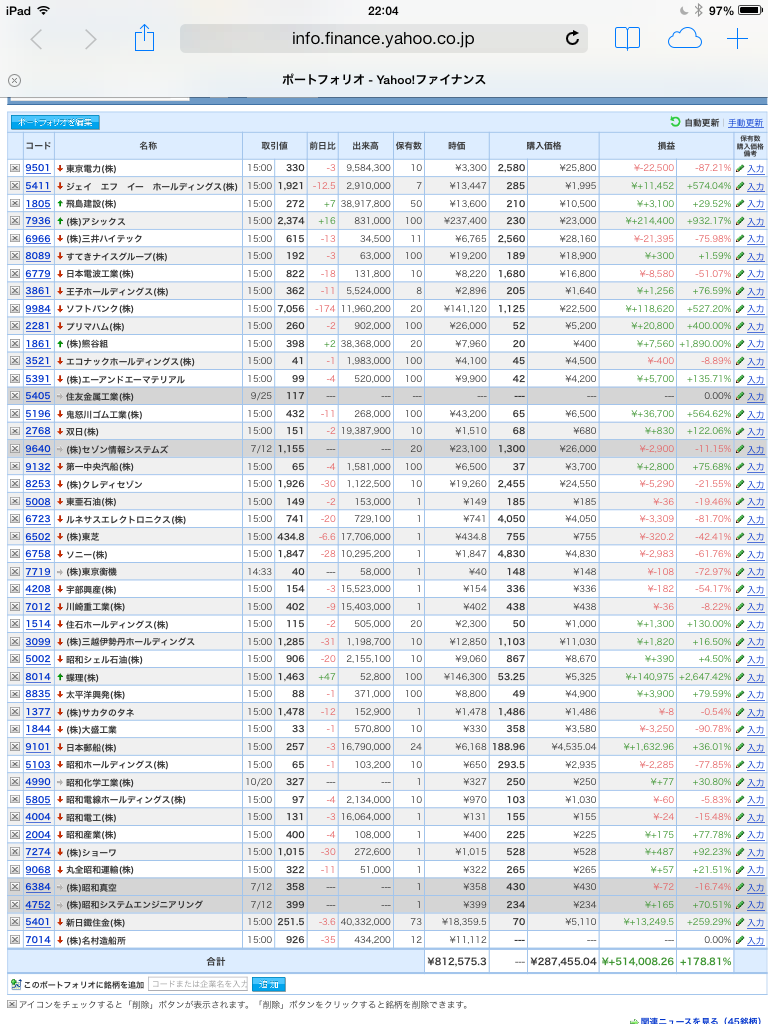The width and height of the screenshot is (768, 1024).
Task: Open stock code 9501 link
Action: point(38,168)
